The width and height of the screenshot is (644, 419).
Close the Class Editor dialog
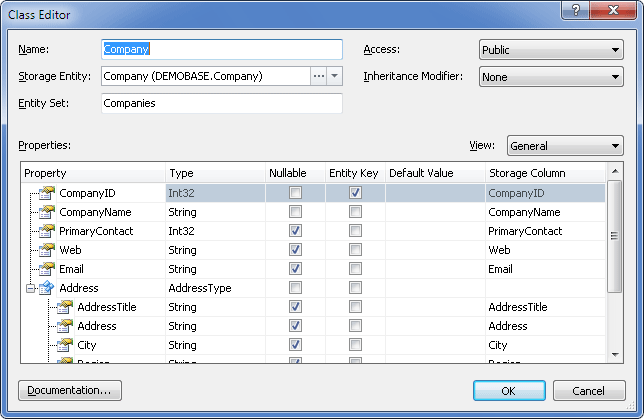(613, 10)
